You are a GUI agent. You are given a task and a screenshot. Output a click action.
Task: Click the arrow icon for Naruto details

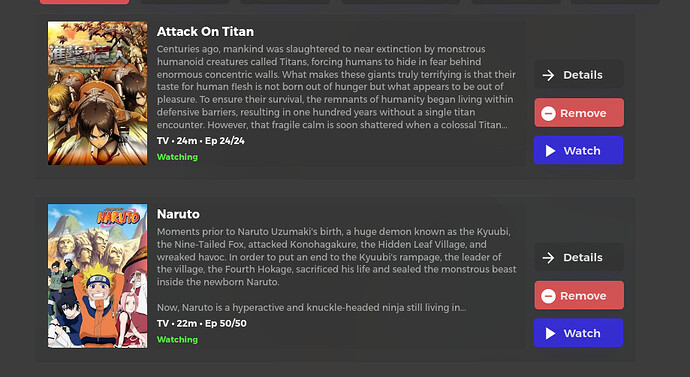click(548, 258)
